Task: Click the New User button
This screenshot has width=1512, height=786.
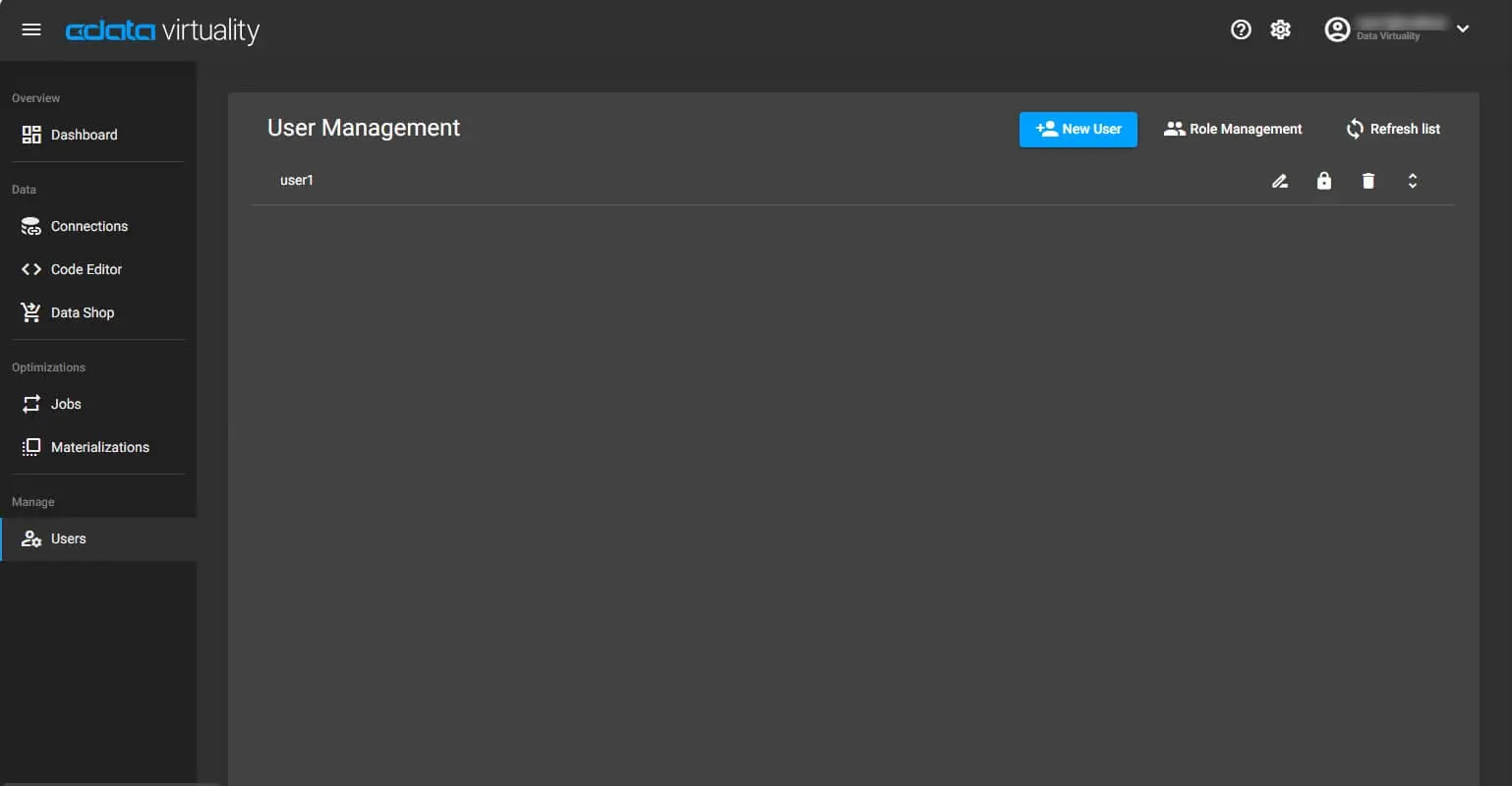Action: pyautogui.click(x=1078, y=129)
